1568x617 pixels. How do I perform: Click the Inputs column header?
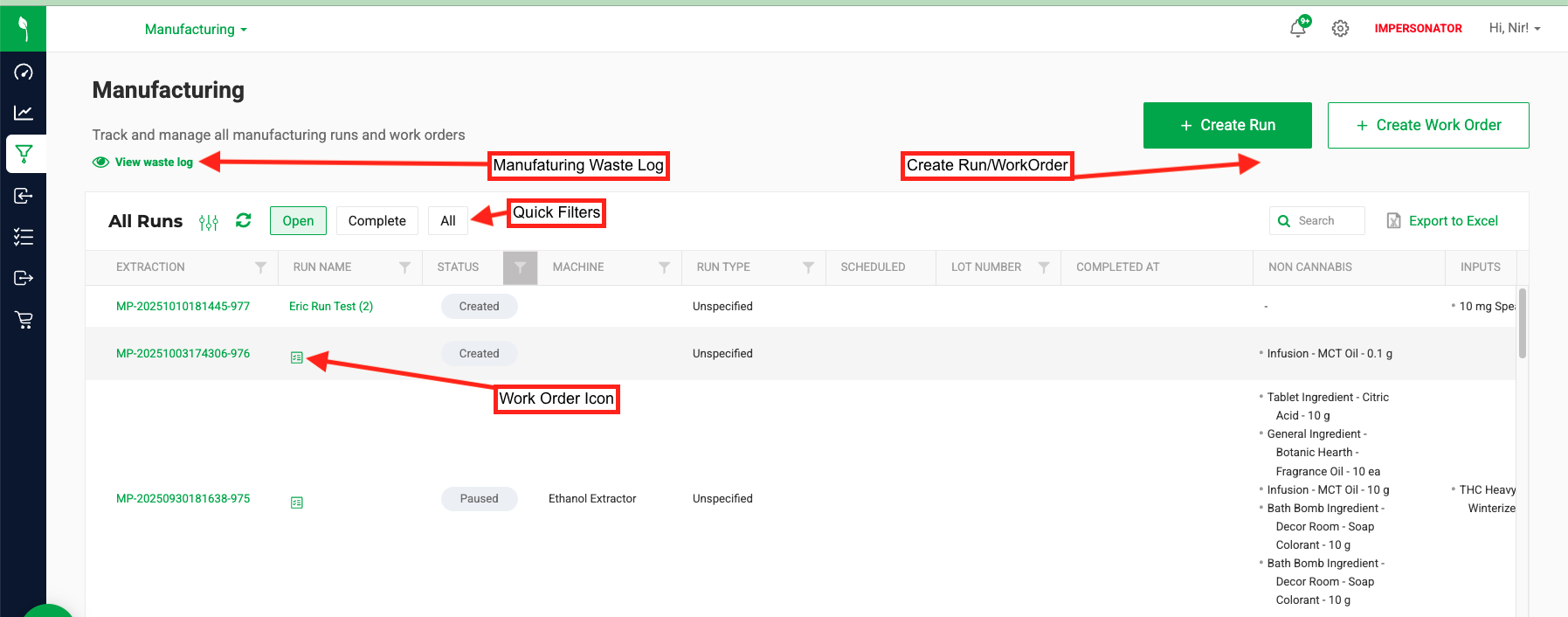coord(1481,267)
